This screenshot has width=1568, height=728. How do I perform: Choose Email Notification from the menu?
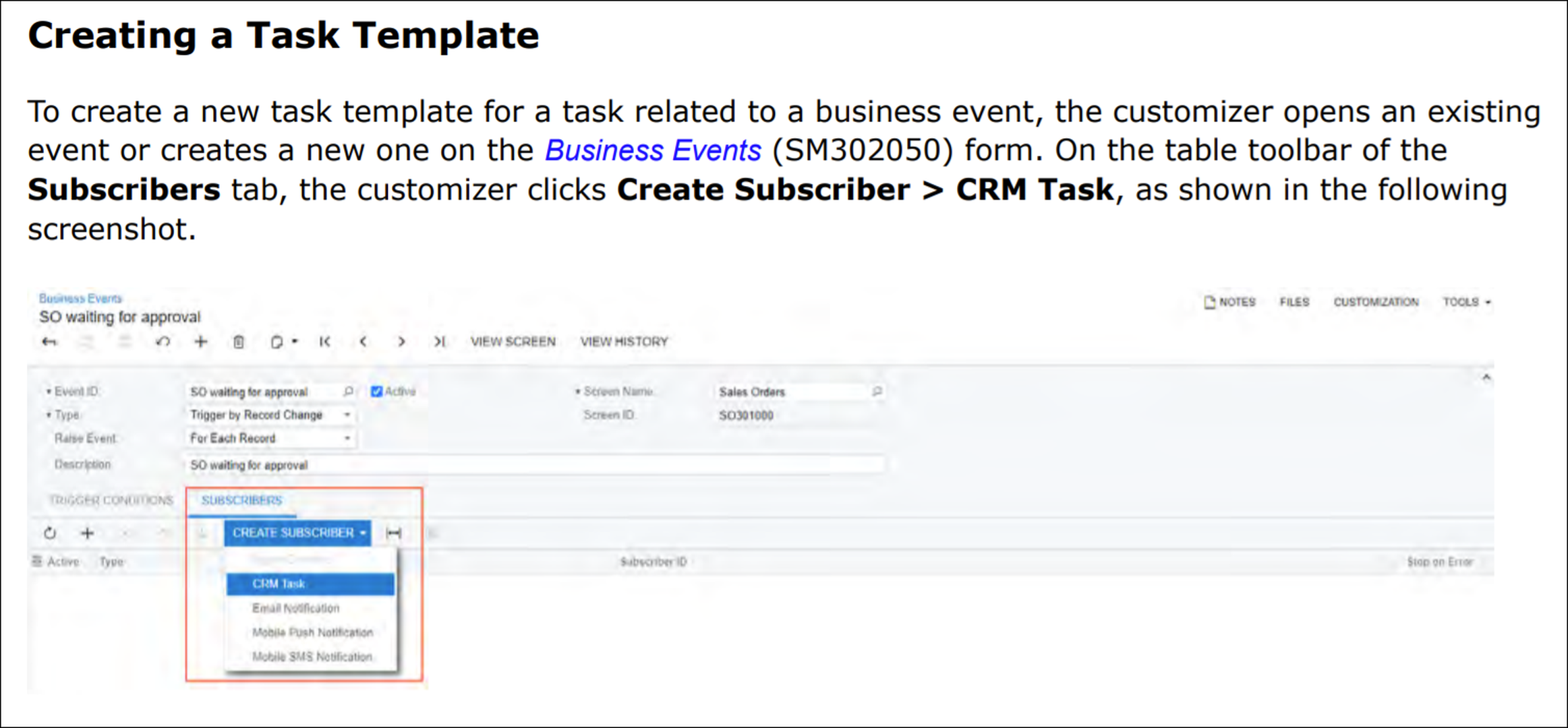(x=296, y=608)
